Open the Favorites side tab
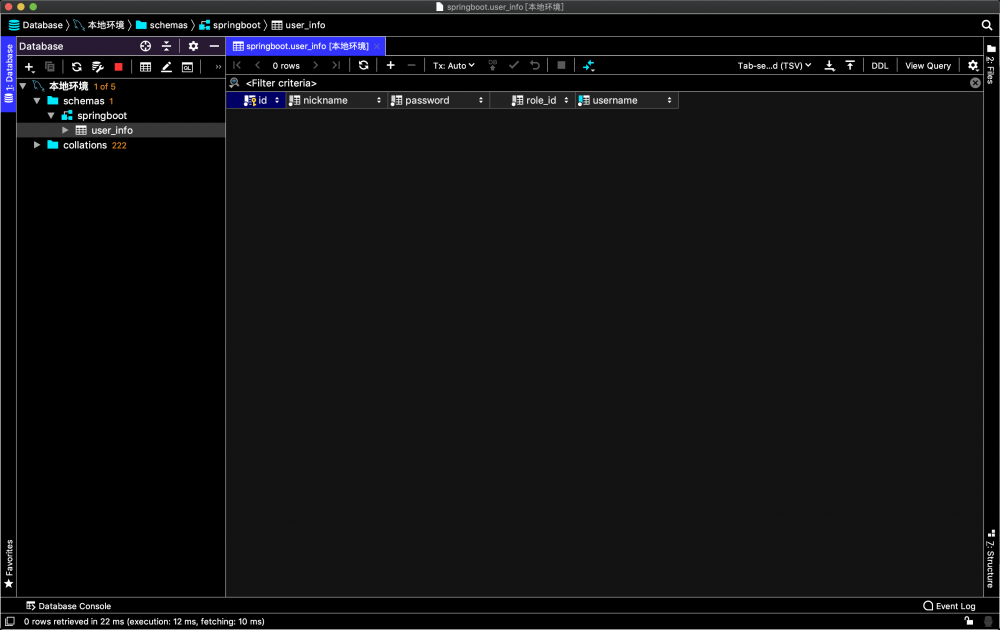1000x630 pixels. point(8,564)
